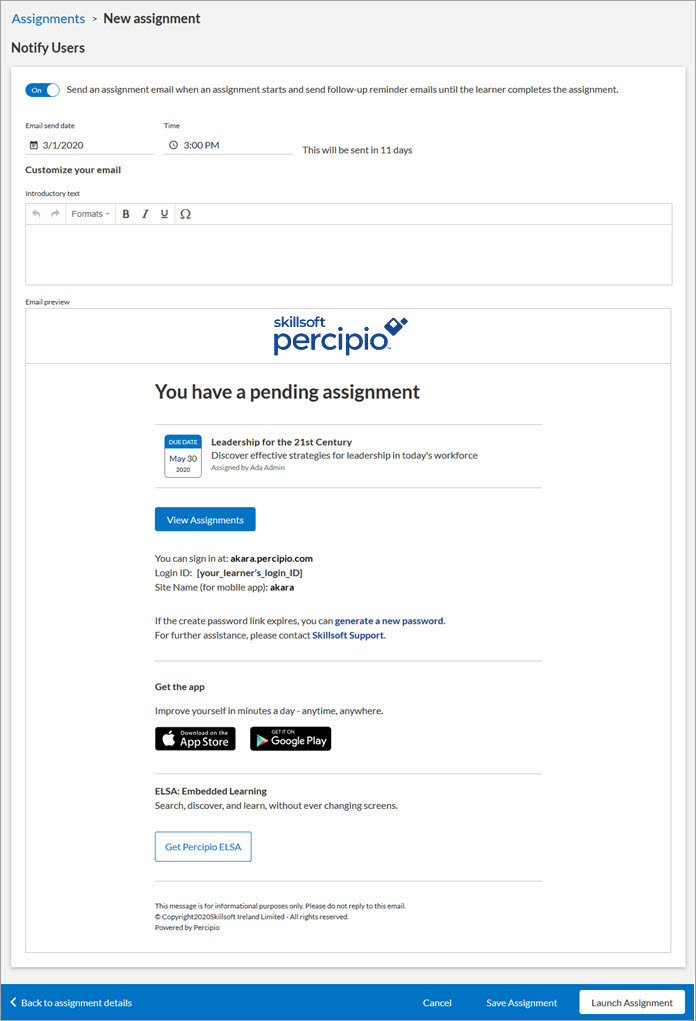The image size is (696, 1021).
Task: Turn off the assignment email toggle
Action: click(x=43, y=90)
